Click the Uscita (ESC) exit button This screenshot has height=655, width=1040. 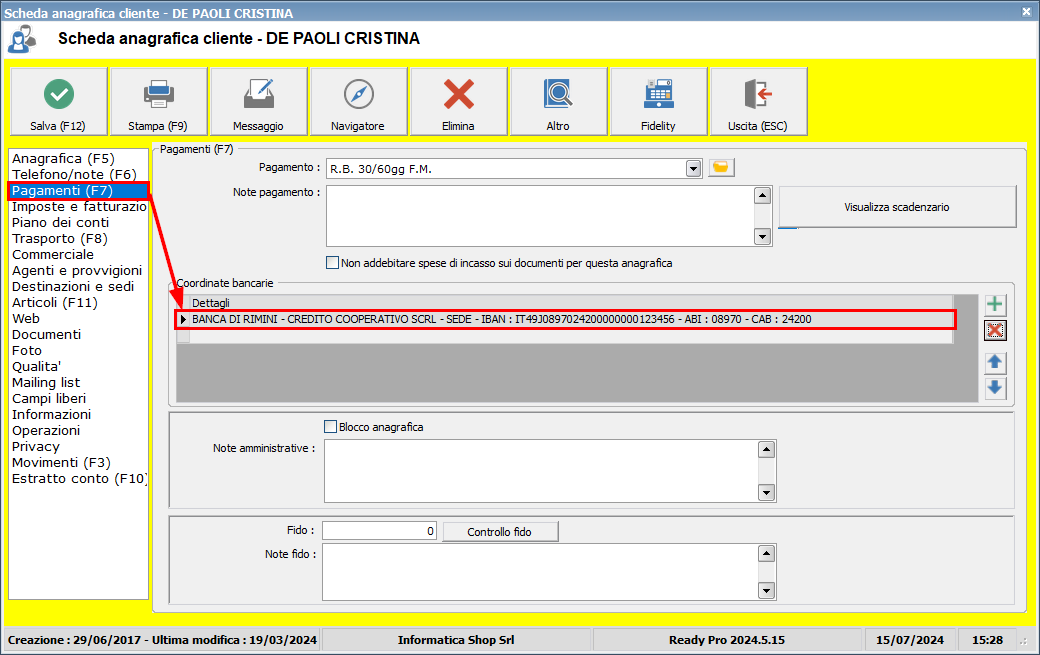pyautogui.click(x=759, y=101)
